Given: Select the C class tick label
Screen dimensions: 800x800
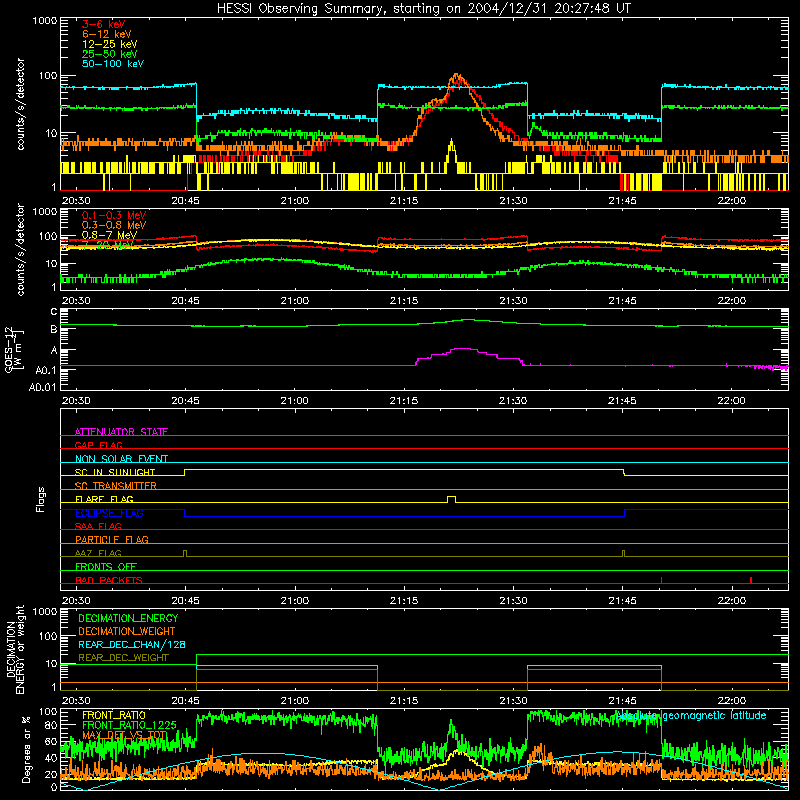Looking at the screenshot, I should click(x=54, y=312).
